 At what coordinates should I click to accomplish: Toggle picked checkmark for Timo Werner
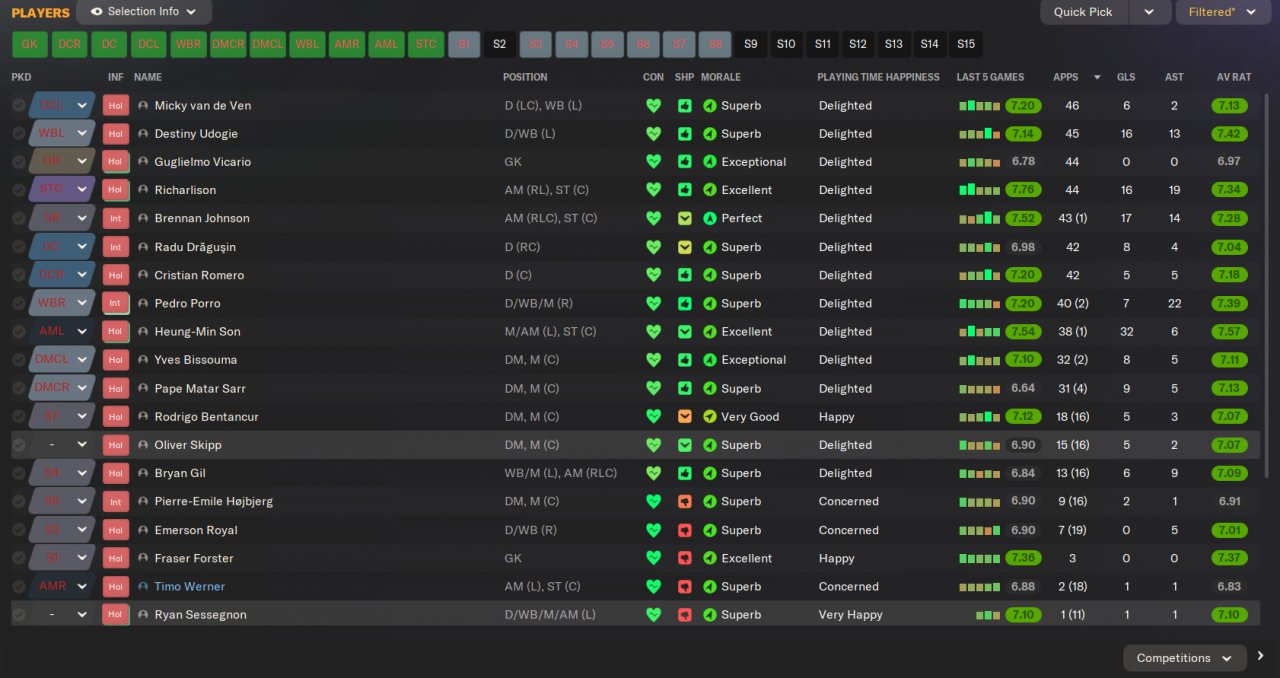coord(19,586)
